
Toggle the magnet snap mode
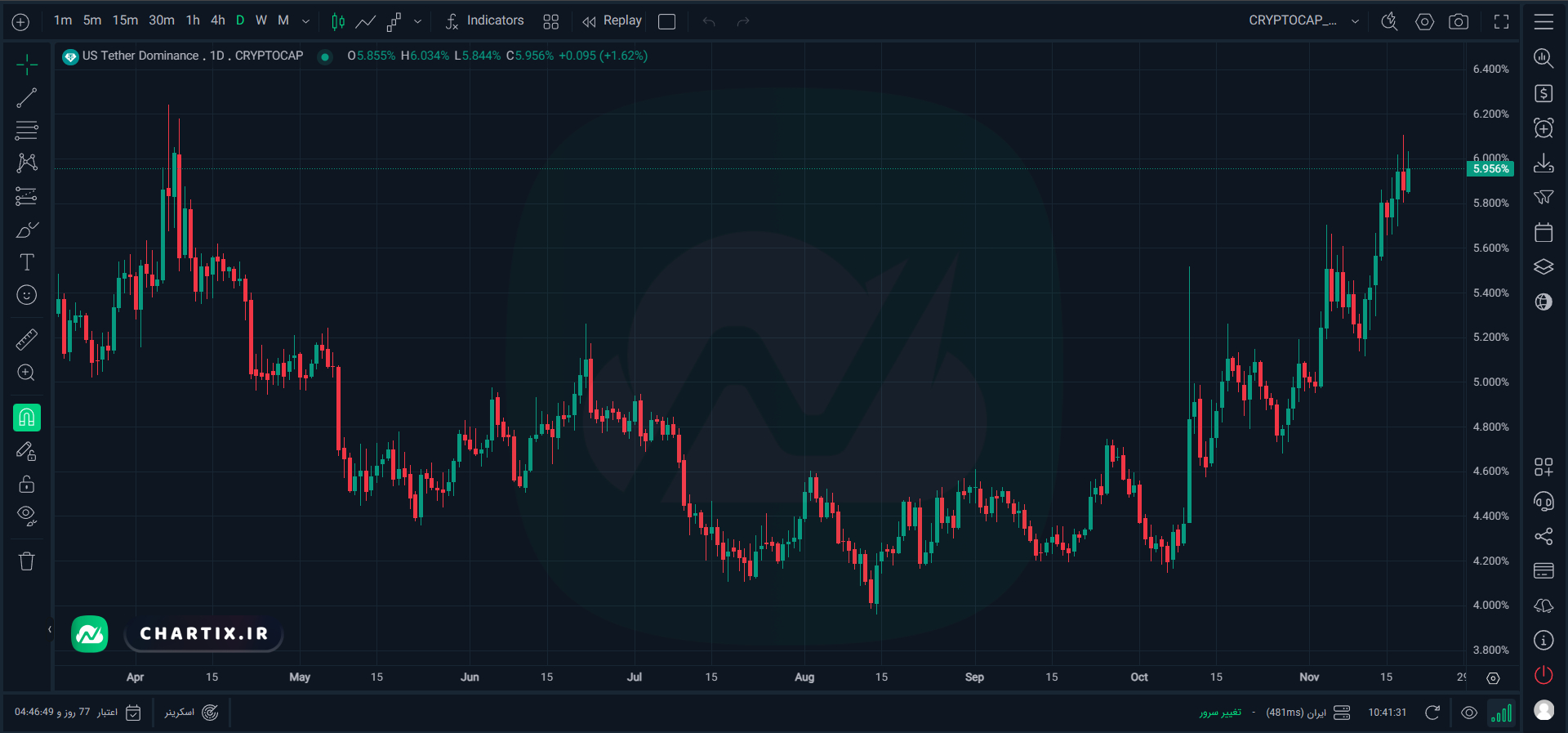pyautogui.click(x=27, y=418)
